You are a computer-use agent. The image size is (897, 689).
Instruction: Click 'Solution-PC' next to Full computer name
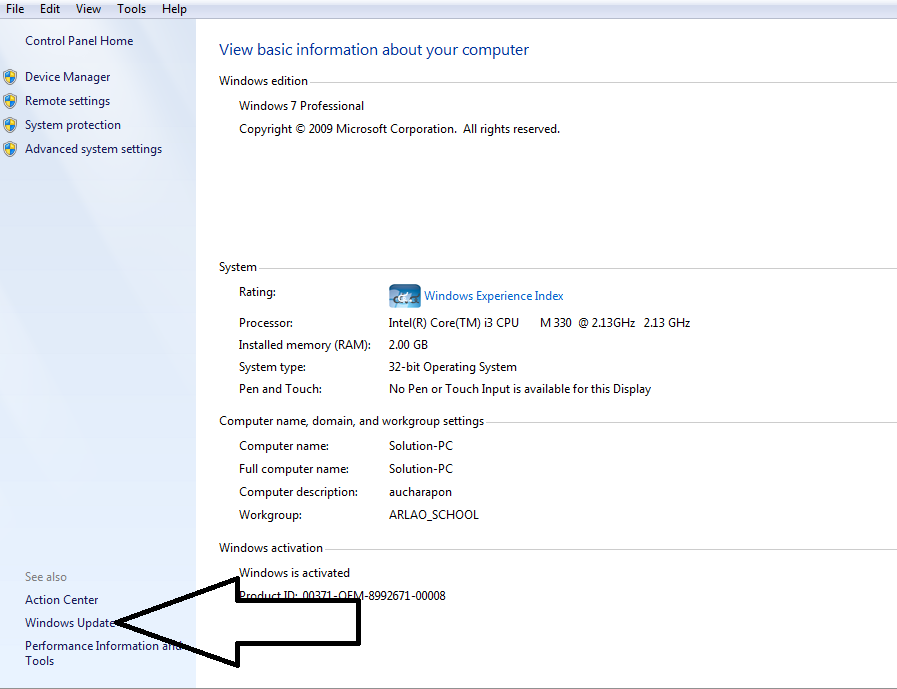(x=420, y=469)
